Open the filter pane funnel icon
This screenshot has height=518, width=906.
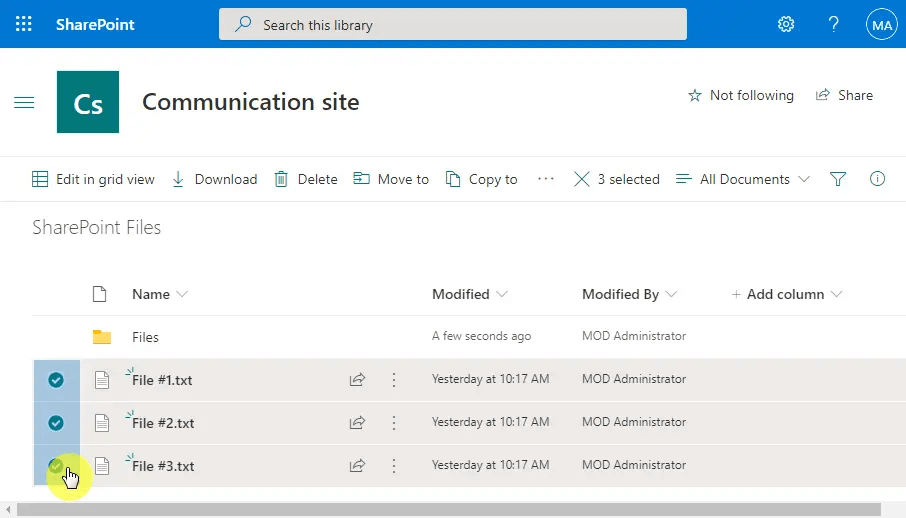[838, 179]
